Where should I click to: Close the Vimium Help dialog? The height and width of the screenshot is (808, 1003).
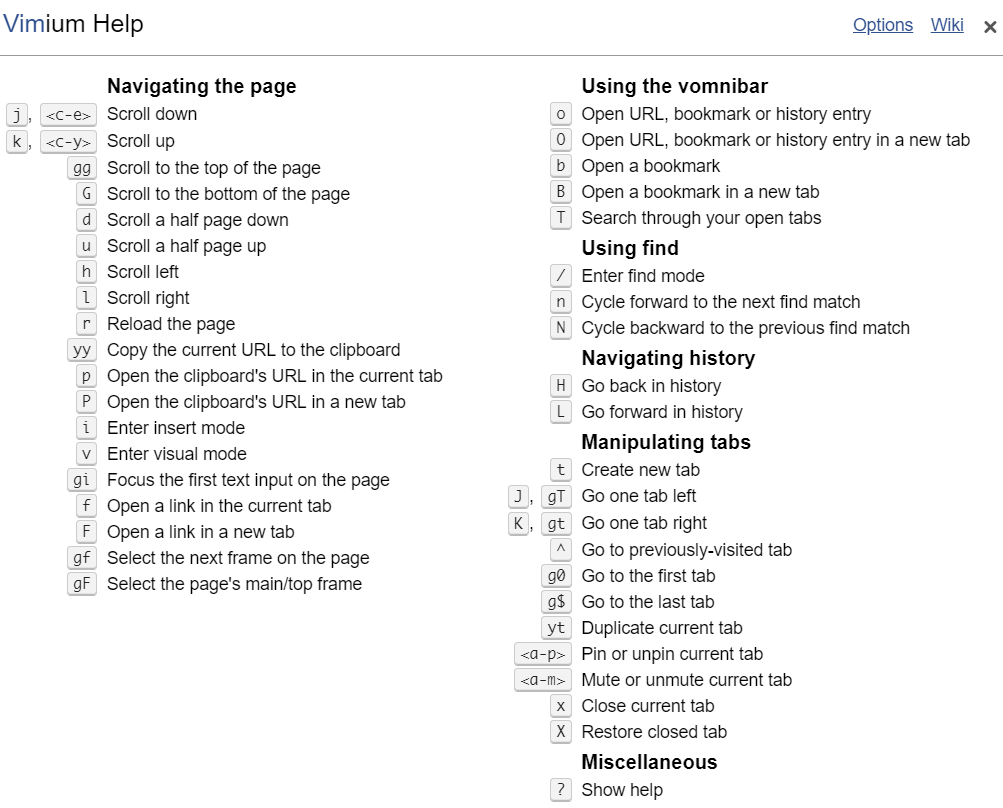990,27
